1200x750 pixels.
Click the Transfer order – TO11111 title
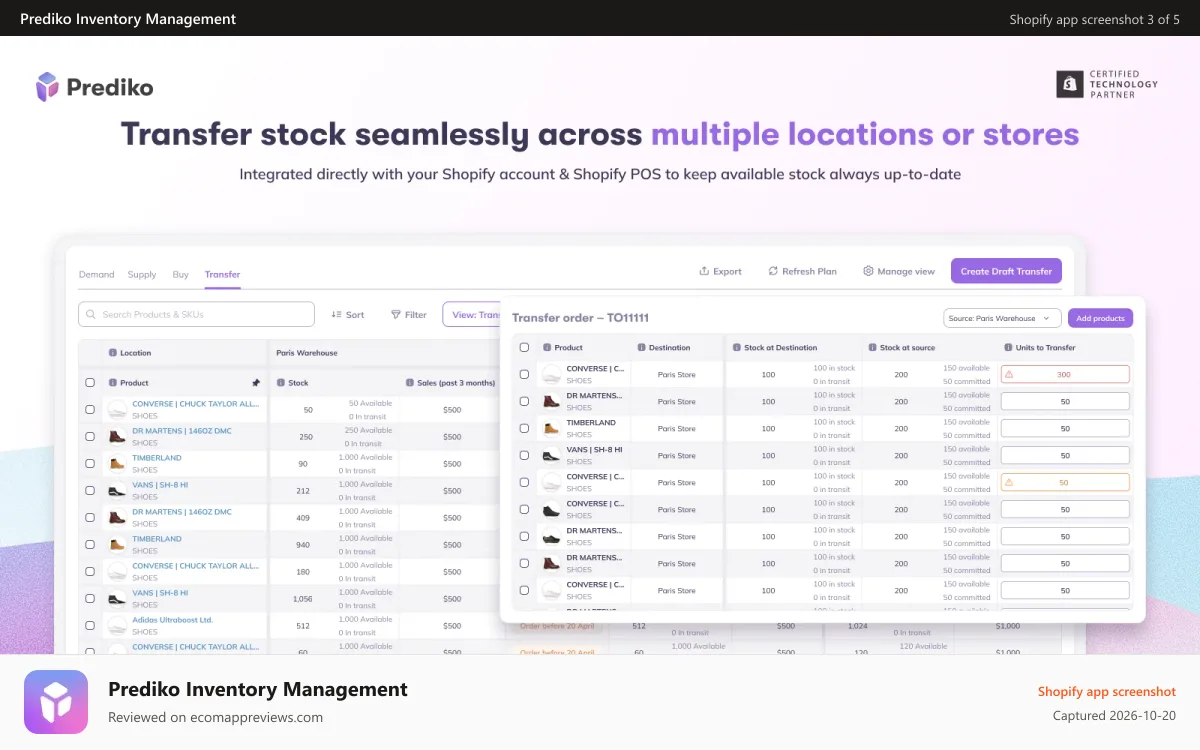pyautogui.click(x=580, y=318)
